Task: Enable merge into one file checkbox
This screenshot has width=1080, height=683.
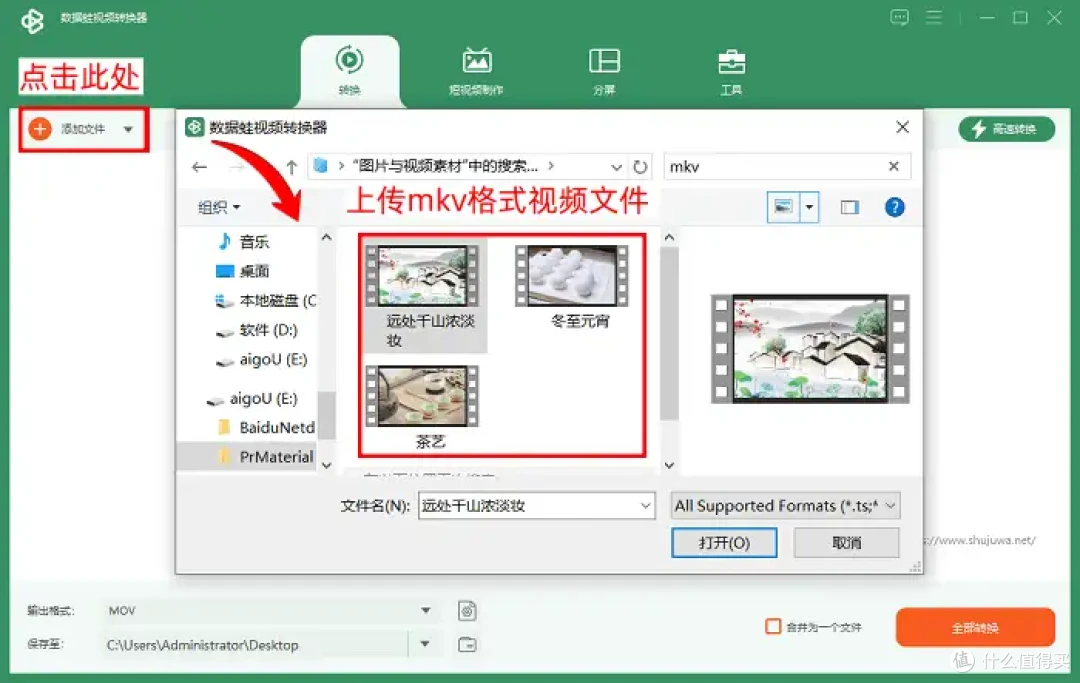Action: pyautogui.click(x=773, y=627)
